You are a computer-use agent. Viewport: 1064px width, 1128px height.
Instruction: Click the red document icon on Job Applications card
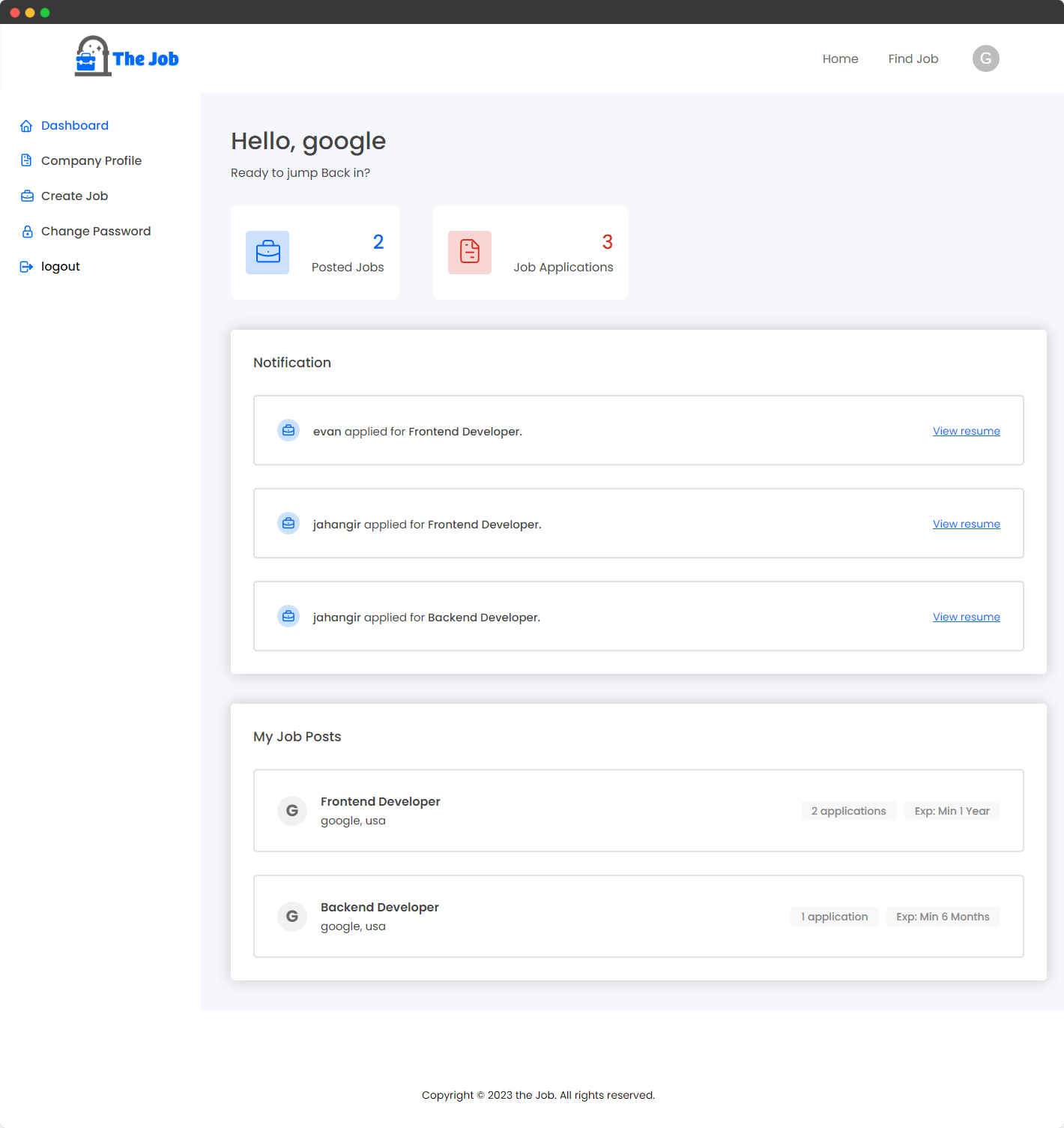[469, 253]
